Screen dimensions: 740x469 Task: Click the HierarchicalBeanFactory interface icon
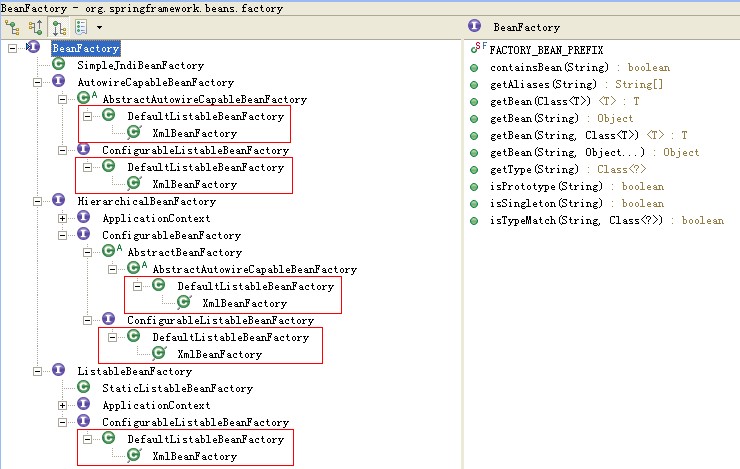tap(59, 200)
